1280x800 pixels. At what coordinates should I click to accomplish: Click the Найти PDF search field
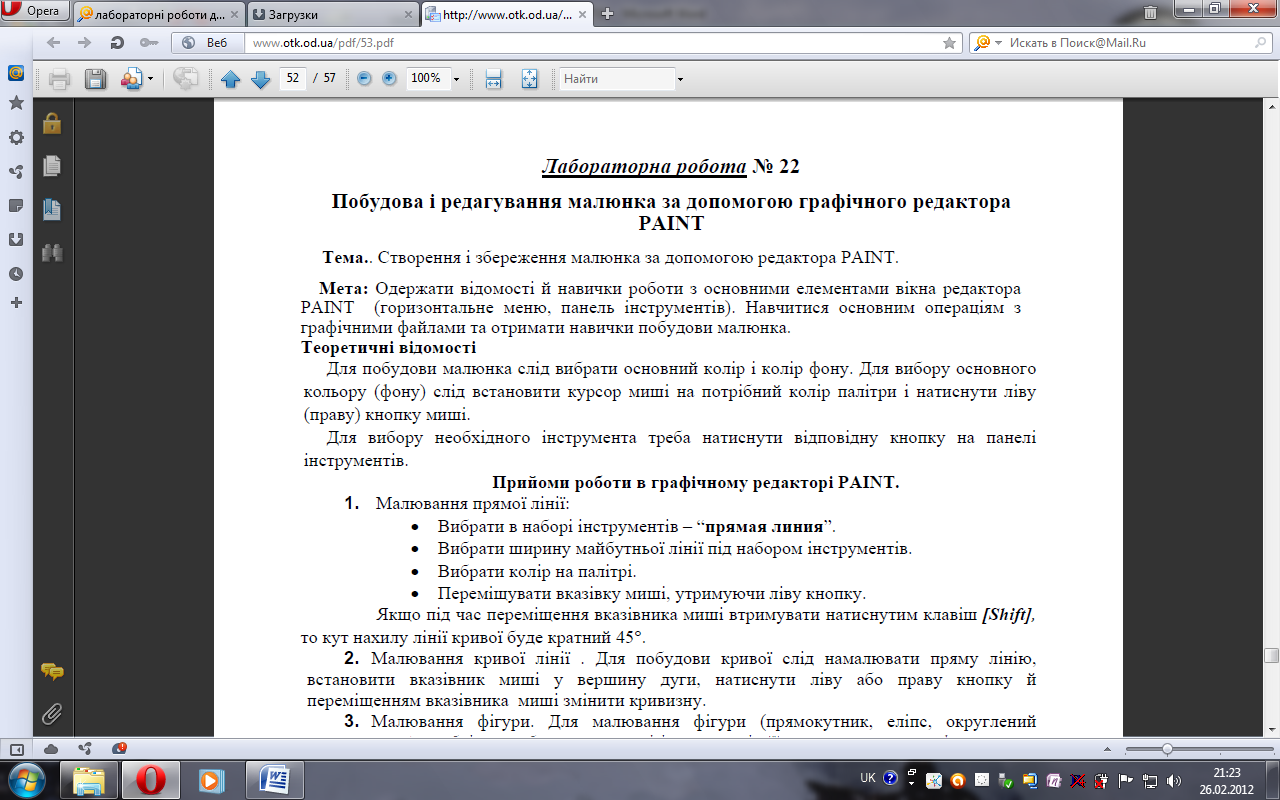click(x=616, y=79)
